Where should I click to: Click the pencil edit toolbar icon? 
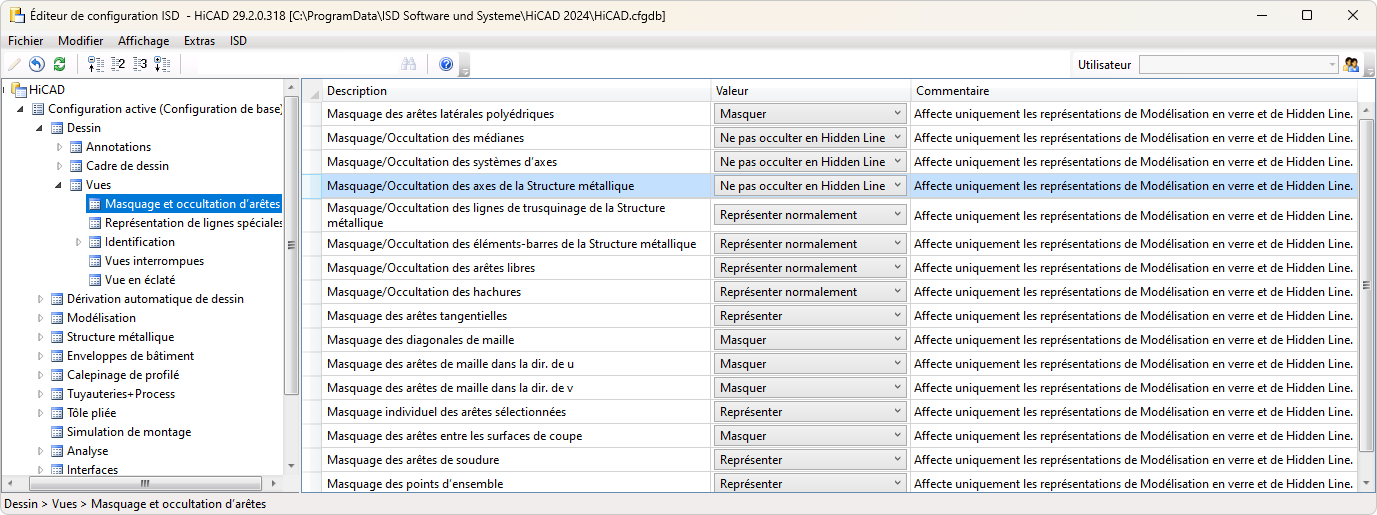point(14,64)
